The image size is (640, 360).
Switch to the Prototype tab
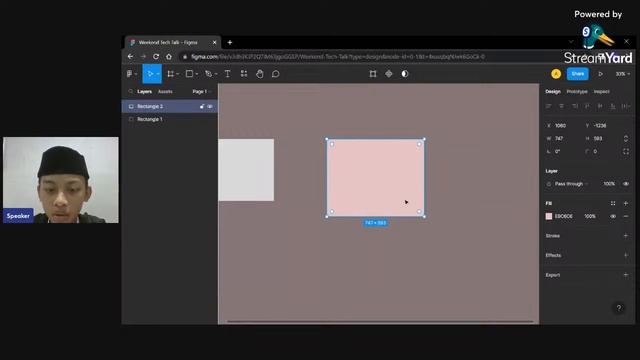click(577, 91)
